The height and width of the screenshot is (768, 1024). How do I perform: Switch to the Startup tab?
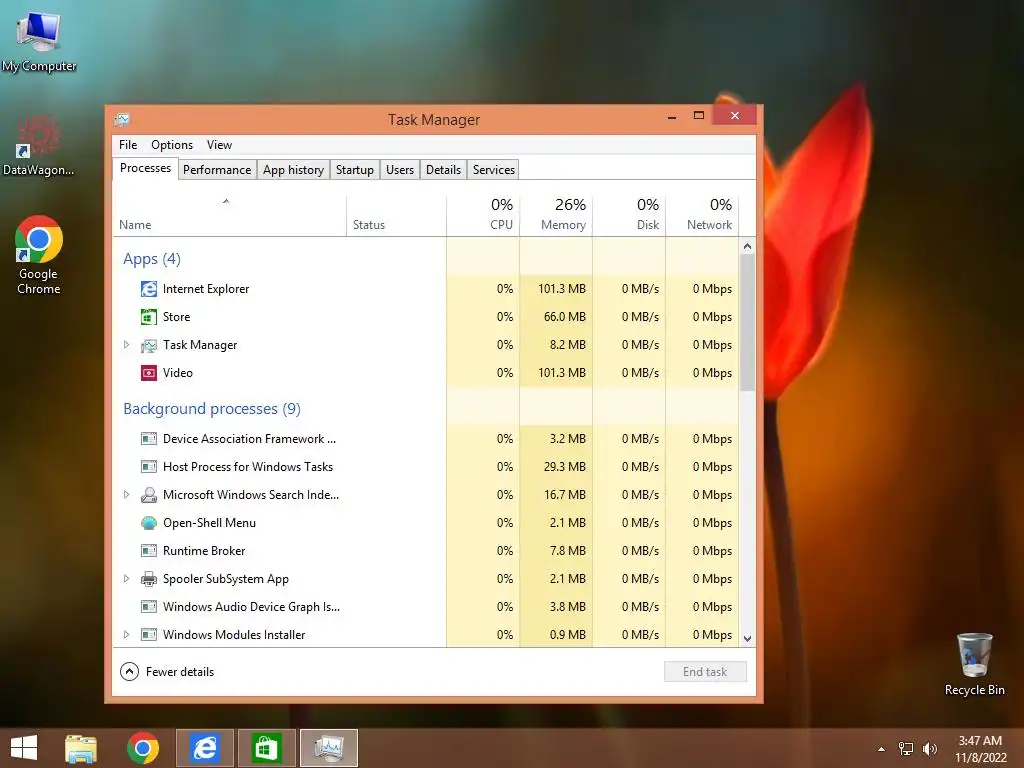(355, 170)
